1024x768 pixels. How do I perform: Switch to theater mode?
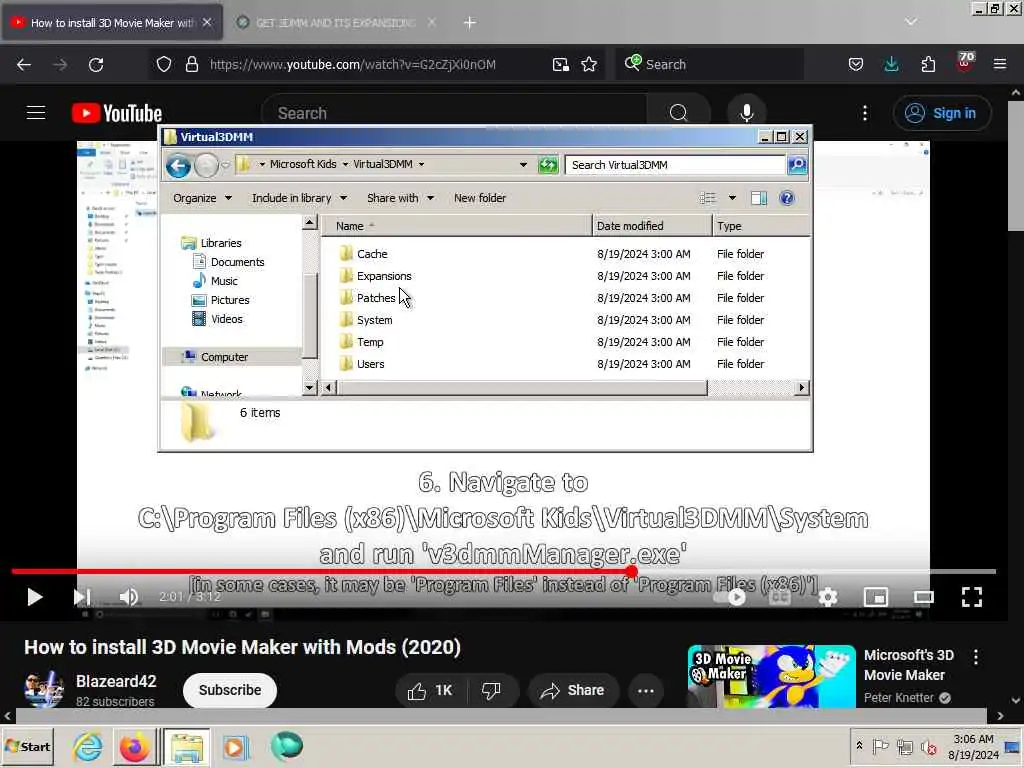coord(923,597)
